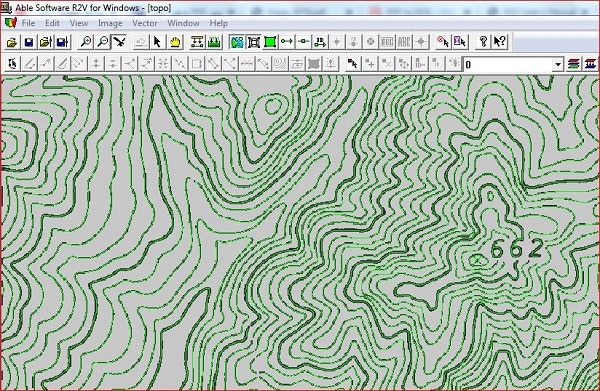The width and height of the screenshot is (600, 391).
Task: Click the grayed undo arrow icon
Action: pyautogui.click(x=141, y=42)
